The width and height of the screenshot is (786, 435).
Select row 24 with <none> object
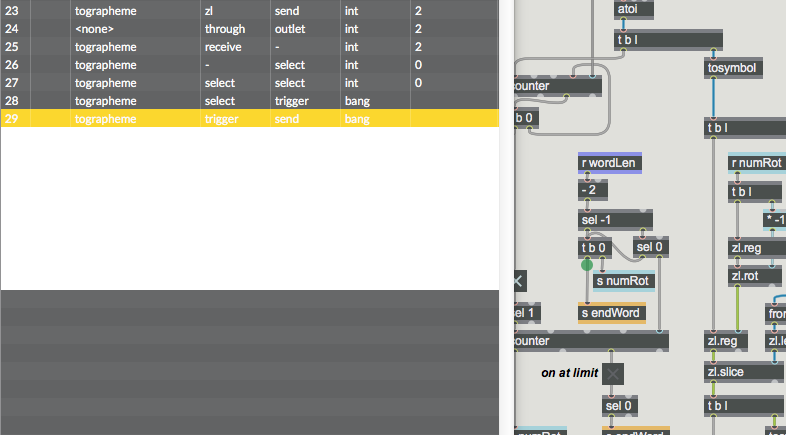click(x=249, y=29)
